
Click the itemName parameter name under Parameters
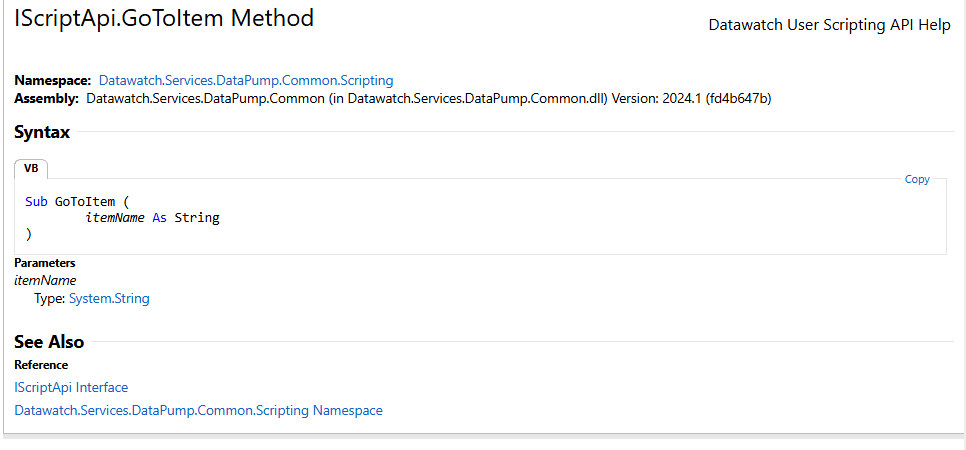tap(45, 280)
